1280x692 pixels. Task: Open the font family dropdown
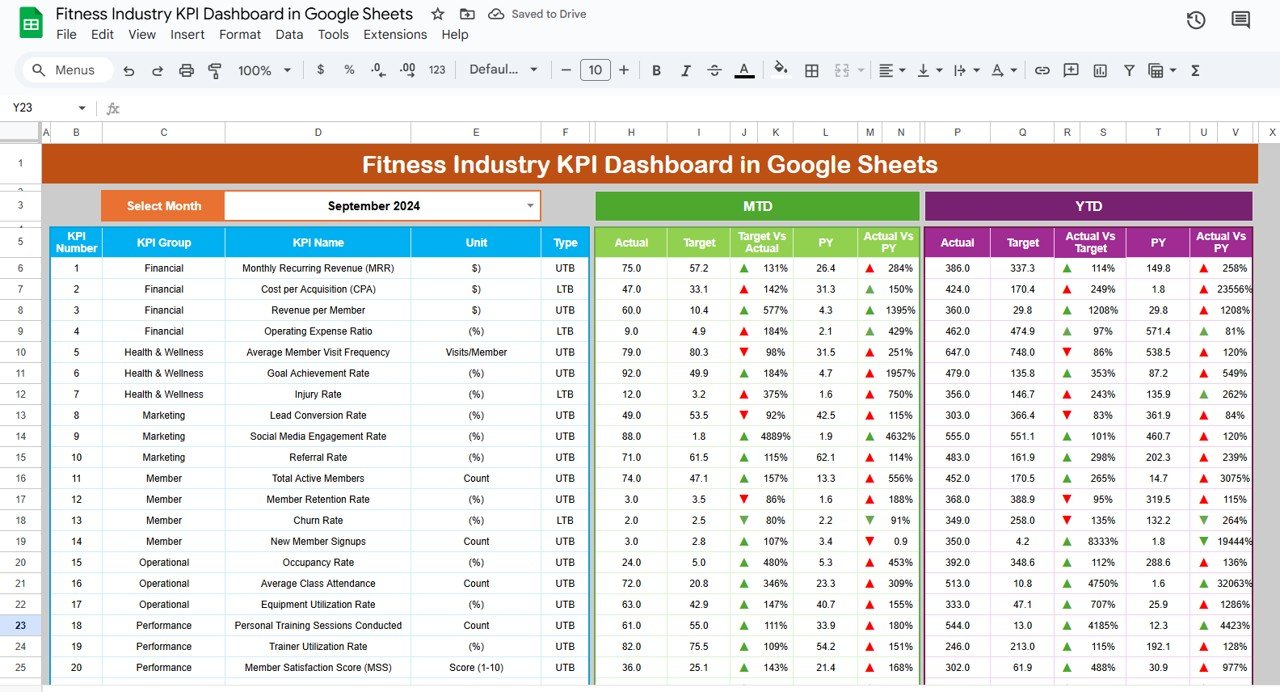click(504, 70)
